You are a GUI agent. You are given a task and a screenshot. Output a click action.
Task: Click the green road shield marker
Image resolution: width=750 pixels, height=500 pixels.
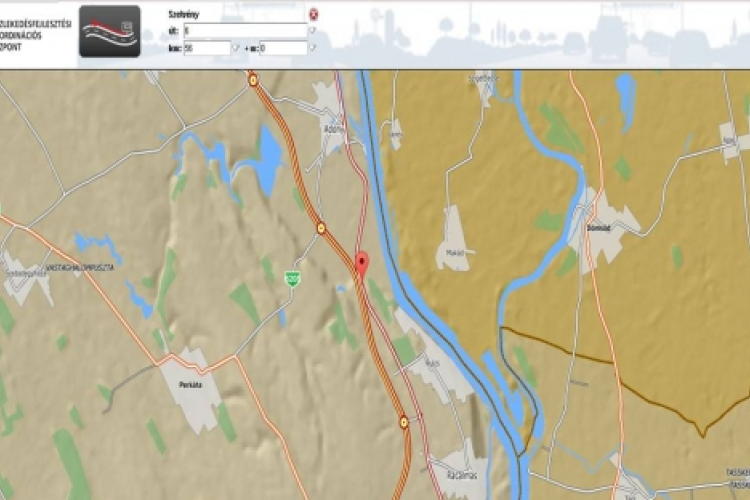coord(292,278)
